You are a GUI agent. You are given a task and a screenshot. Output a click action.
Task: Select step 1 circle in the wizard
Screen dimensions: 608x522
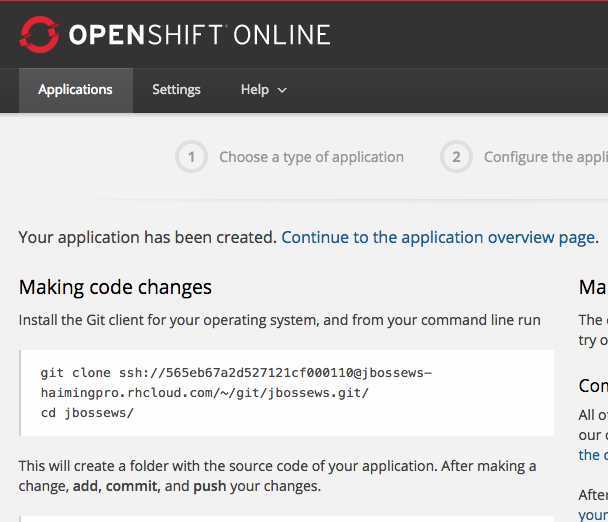(x=191, y=157)
